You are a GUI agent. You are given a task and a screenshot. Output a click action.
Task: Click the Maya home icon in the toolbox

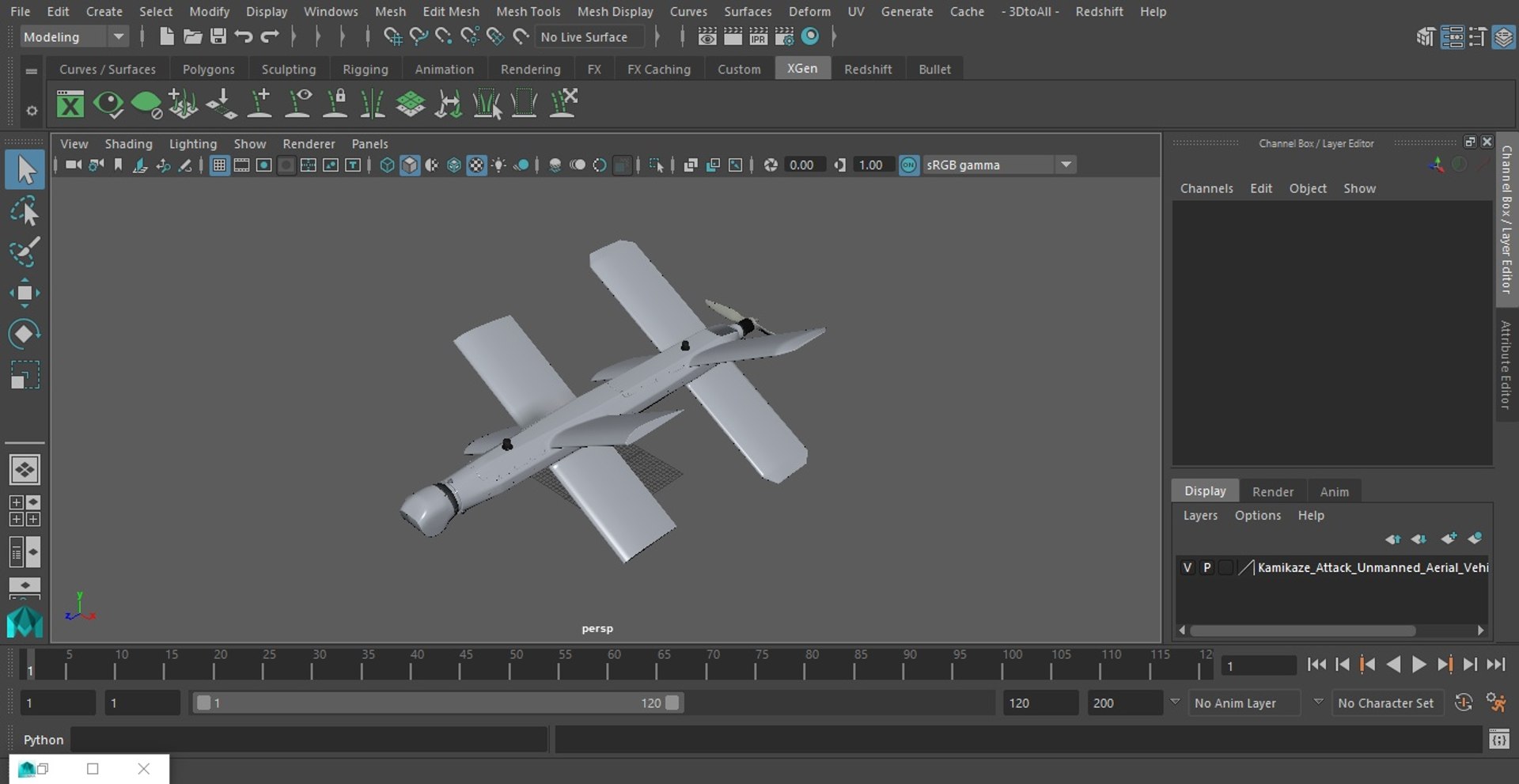tap(25, 622)
